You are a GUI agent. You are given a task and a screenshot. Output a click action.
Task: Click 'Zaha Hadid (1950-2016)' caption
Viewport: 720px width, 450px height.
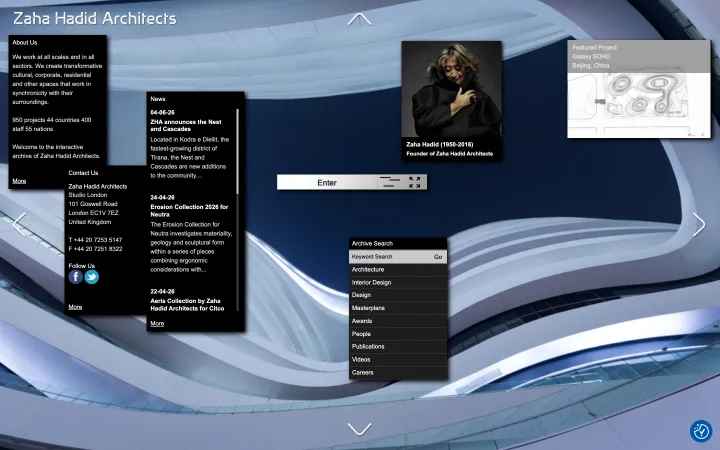pyautogui.click(x=439, y=144)
